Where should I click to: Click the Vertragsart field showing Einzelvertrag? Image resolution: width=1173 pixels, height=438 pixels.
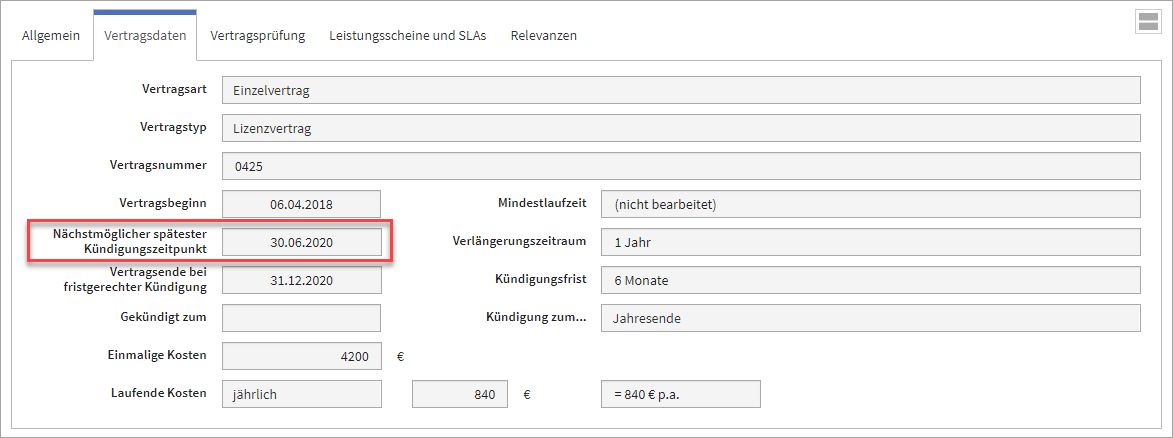coord(680,90)
